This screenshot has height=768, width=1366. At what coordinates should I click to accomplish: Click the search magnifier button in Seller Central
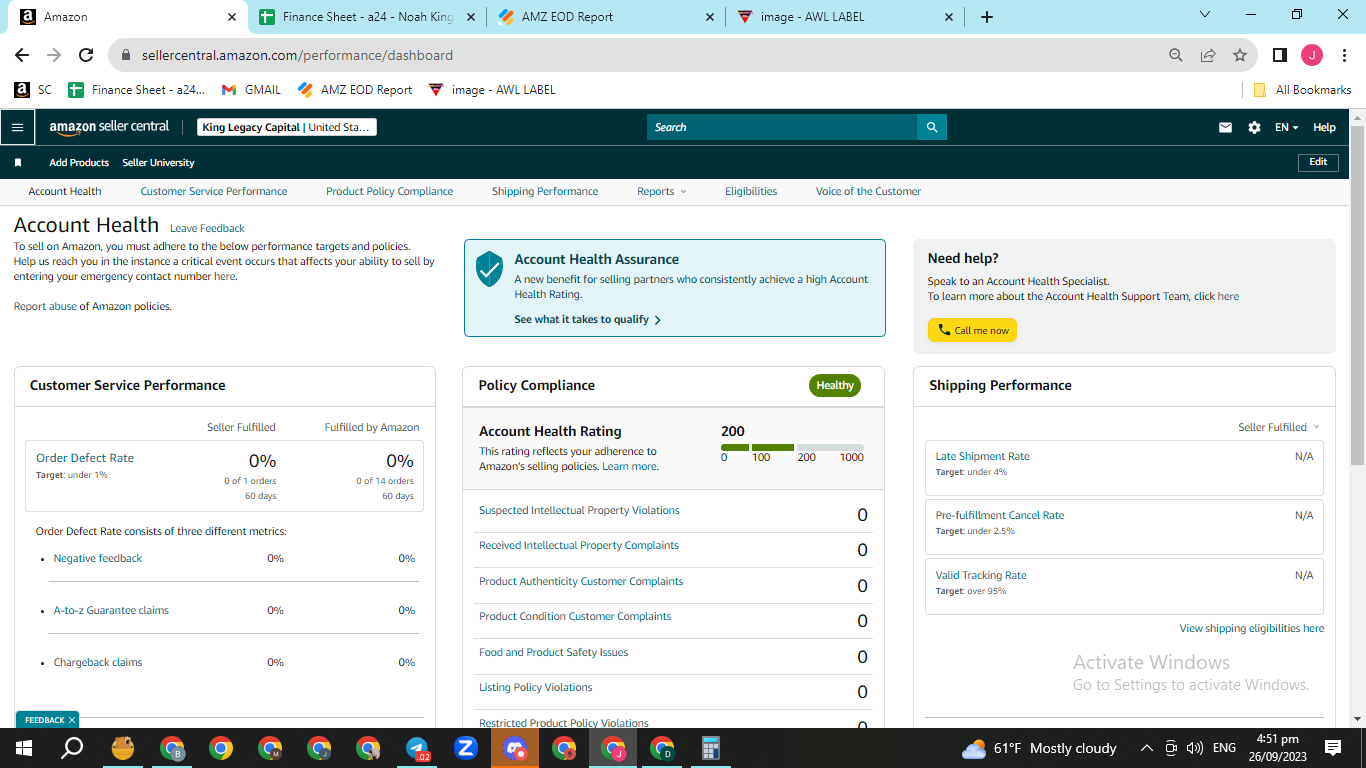click(932, 127)
